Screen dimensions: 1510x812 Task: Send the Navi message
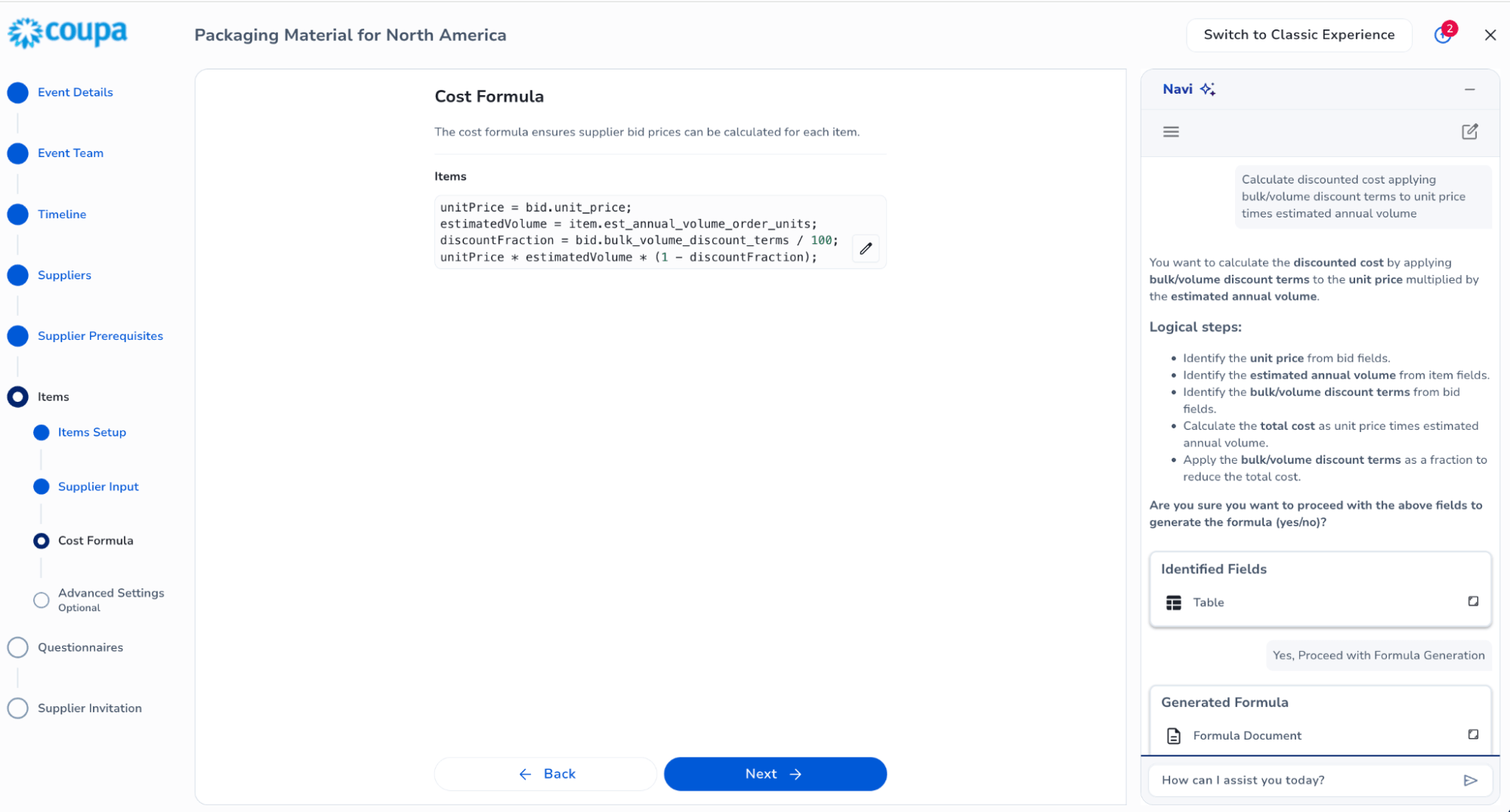tap(1470, 780)
